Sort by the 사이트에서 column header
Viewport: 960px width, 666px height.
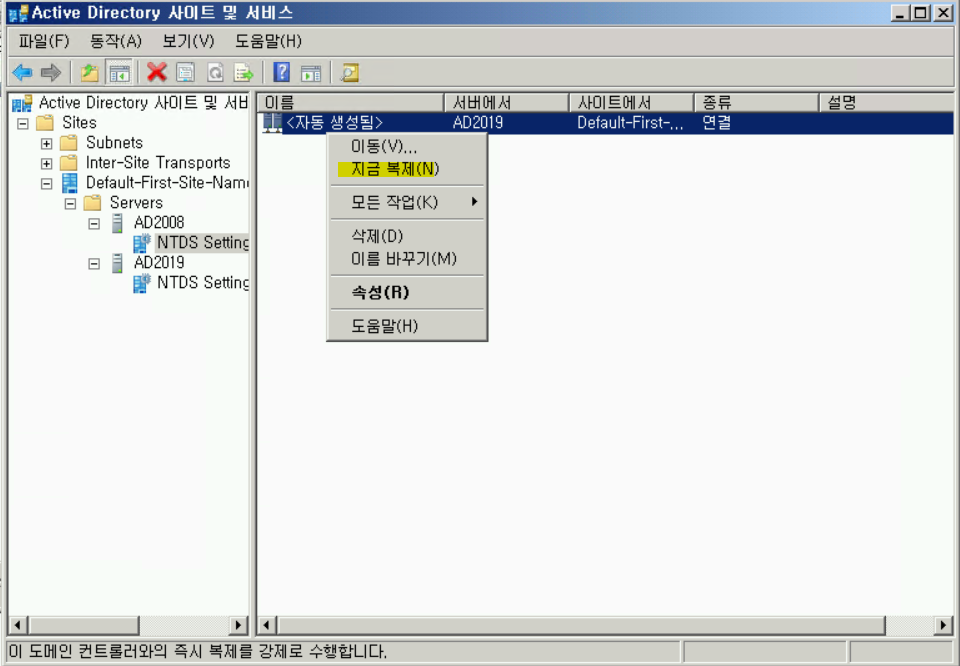coord(632,102)
